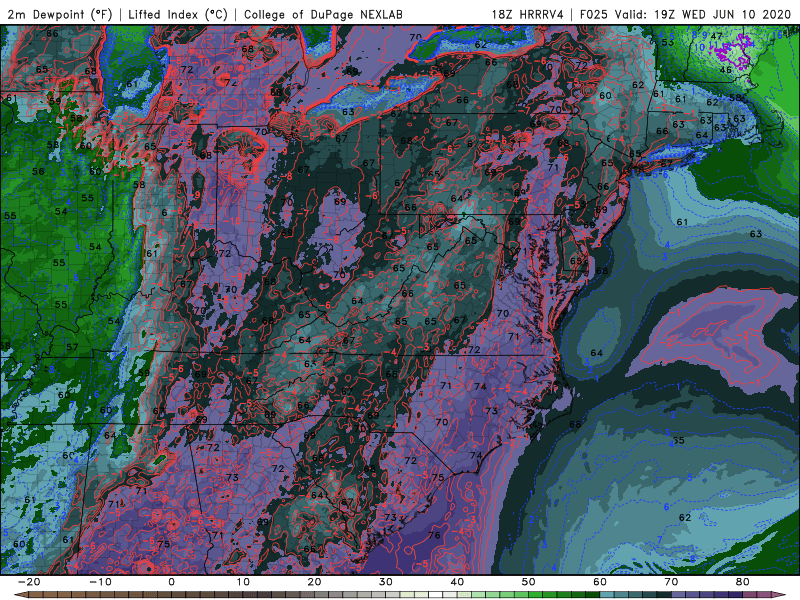Image resolution: width=800 pixels, height=600 pixels.
Task: Click the "46" dewpoint value in Maine
Action: tap(726, 70)
